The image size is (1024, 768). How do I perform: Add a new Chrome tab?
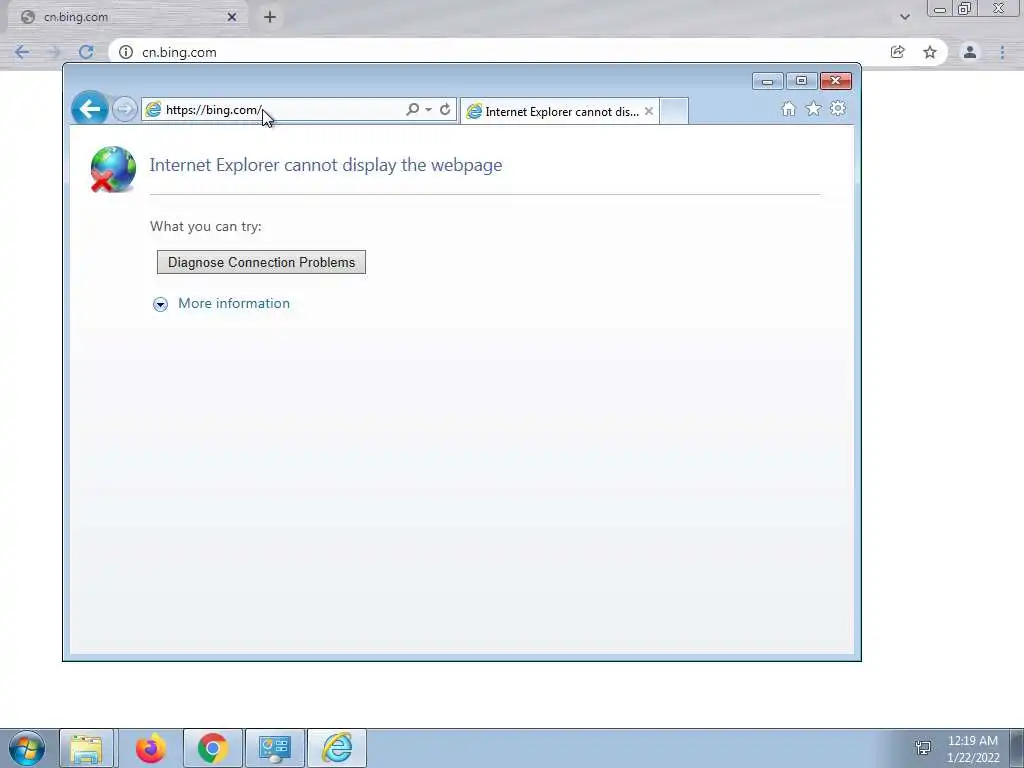click(x=270, y=17)
